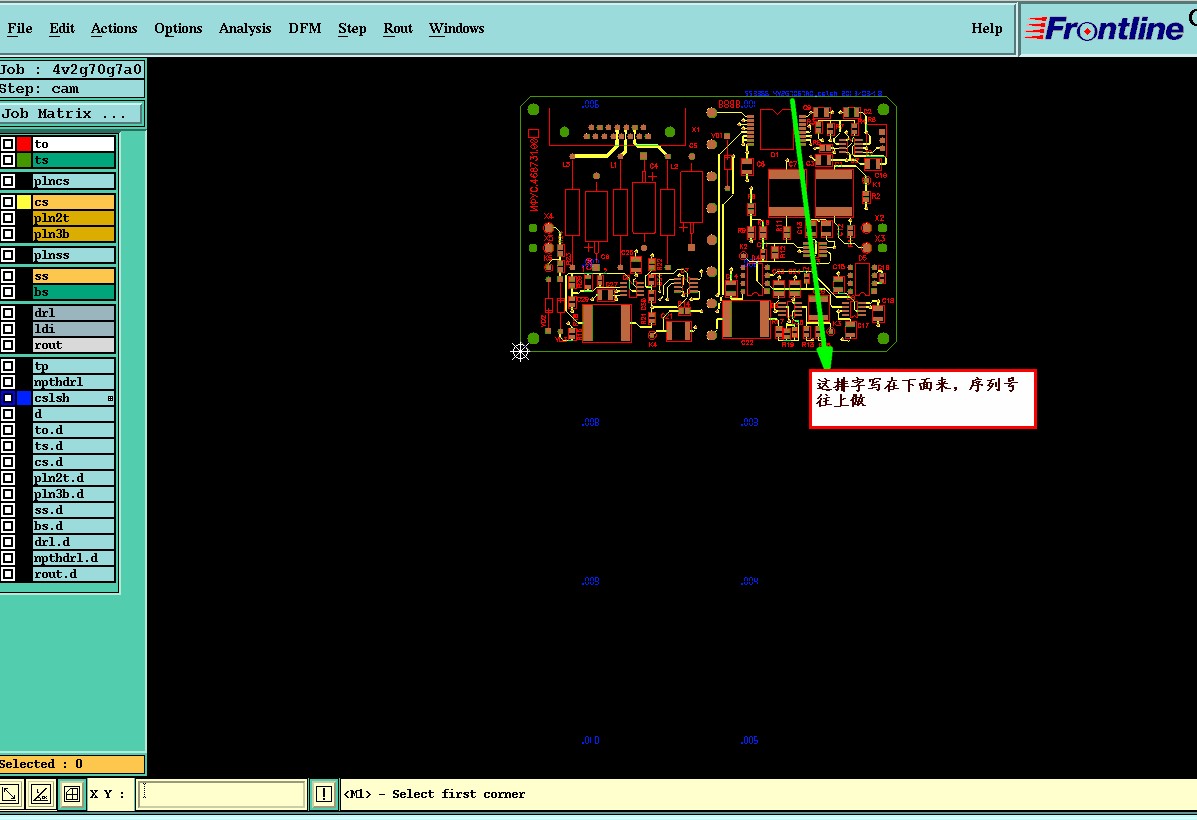Select the layer name cs.d
Image resolution: width=1197 pixels, height=820 pixels.
click(73, 462)
